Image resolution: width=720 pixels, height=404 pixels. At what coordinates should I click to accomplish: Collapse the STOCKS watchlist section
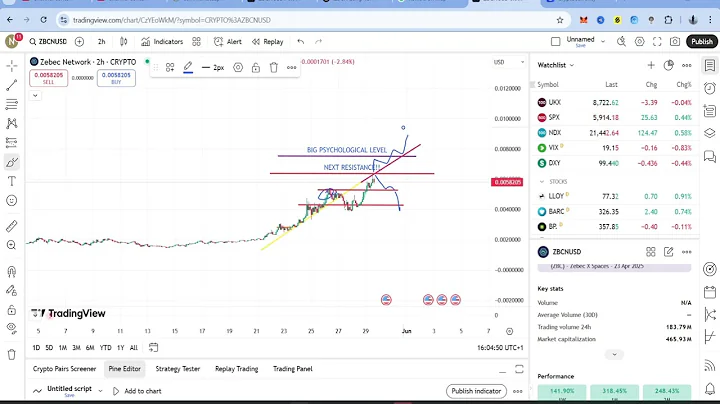(542, 181)
